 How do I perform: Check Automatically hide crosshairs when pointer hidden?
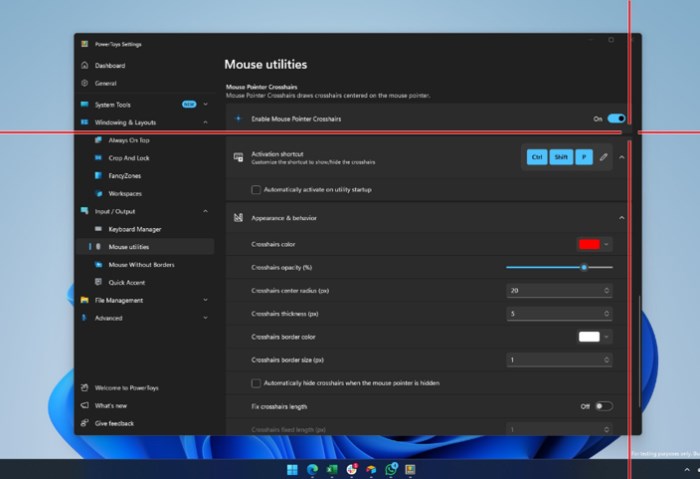click(256, 383)
